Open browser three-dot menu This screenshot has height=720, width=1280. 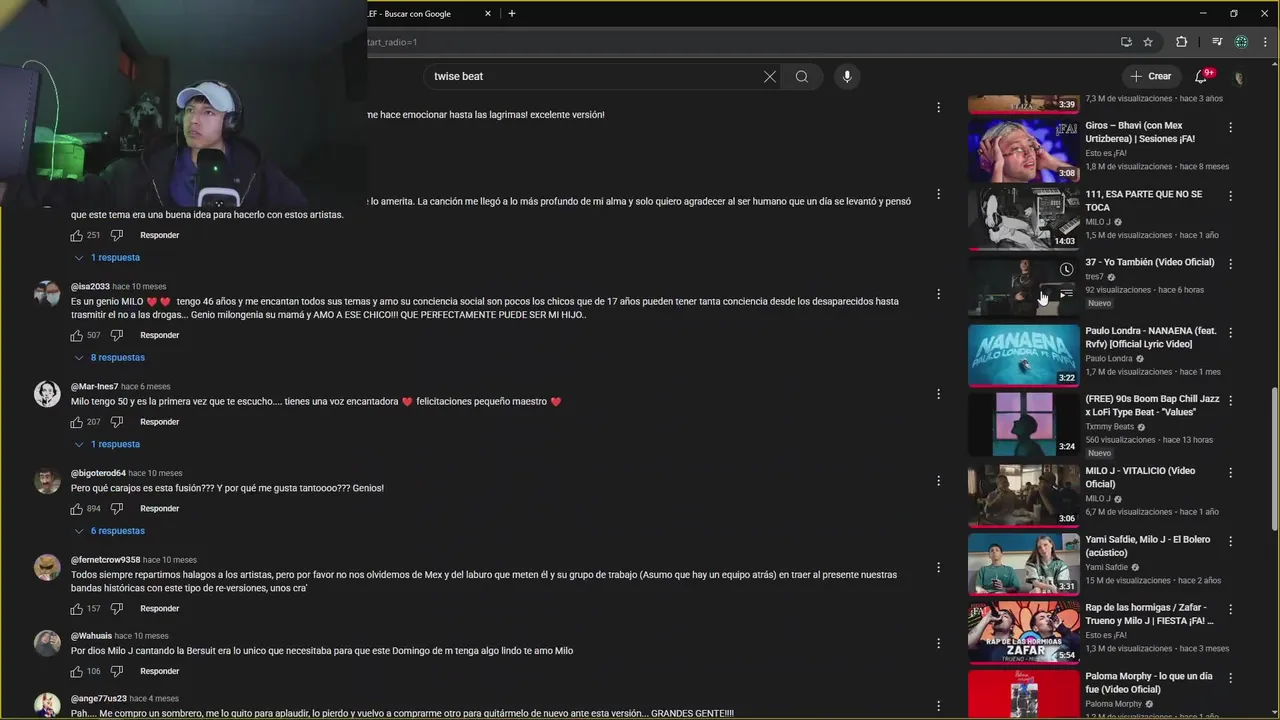point(1265,42)
